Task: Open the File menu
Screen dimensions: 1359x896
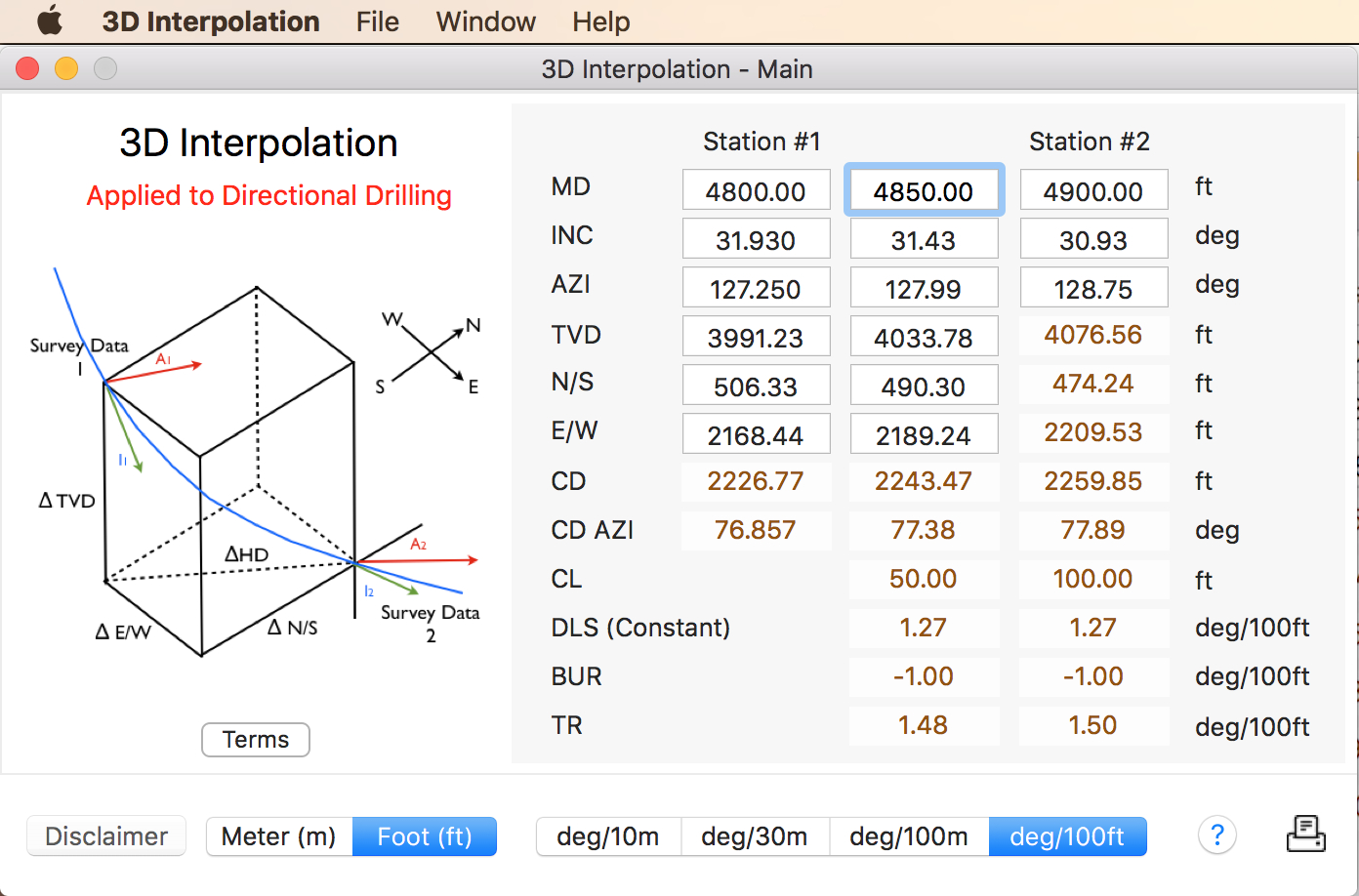Action: (377, 21)
